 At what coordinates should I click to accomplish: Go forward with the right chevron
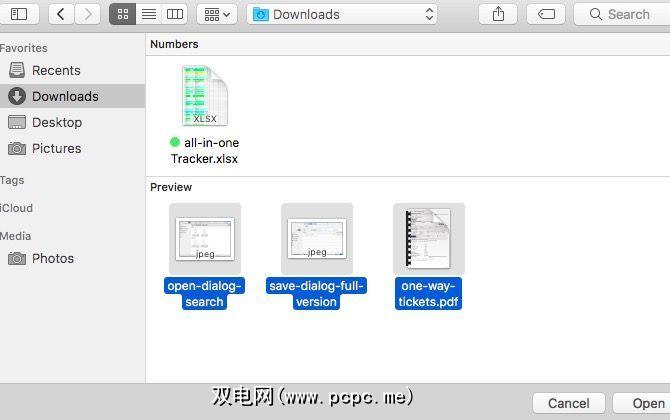click(x=88, y=14)
